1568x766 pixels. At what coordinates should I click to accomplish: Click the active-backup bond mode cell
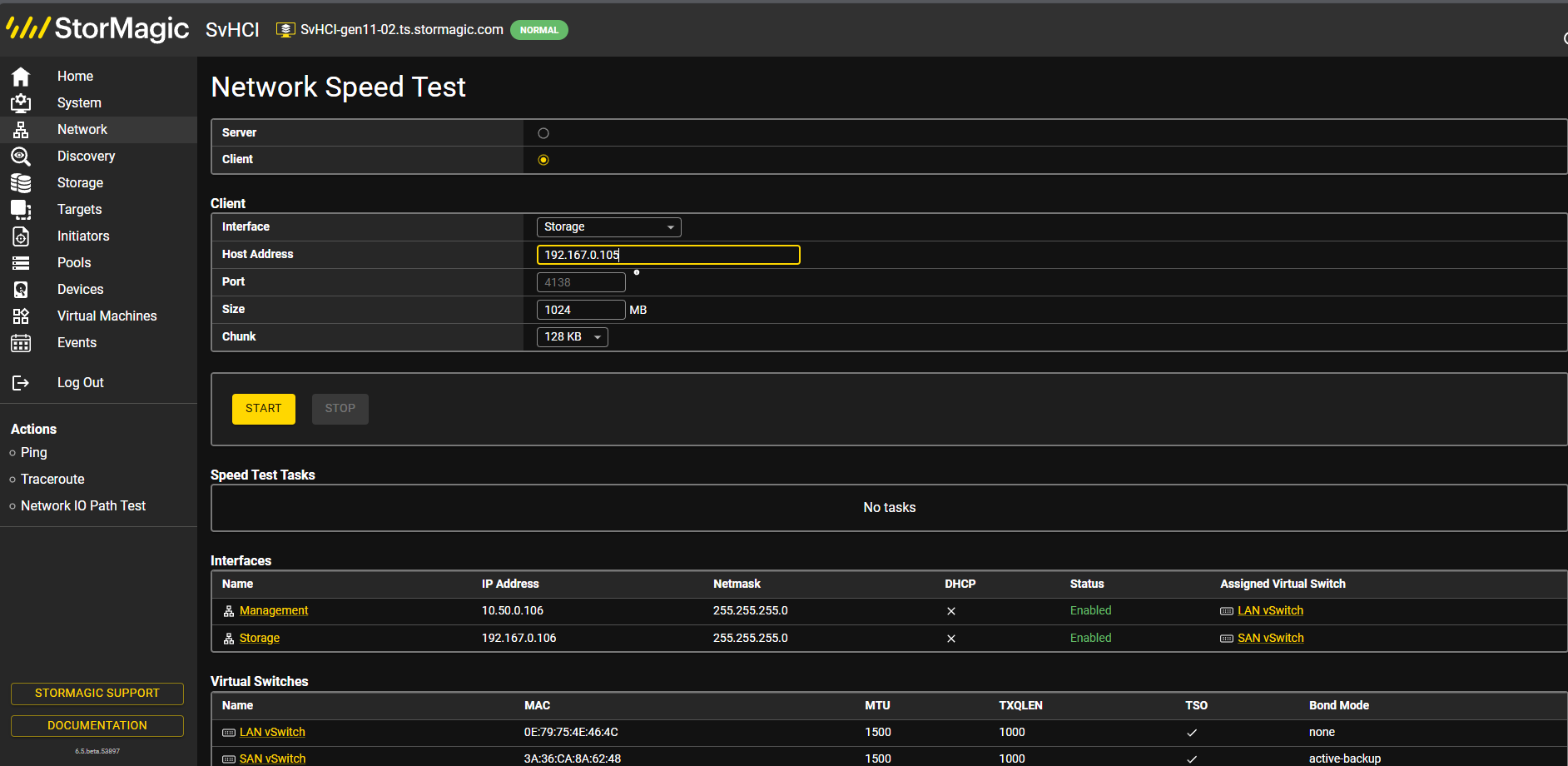(x=1345, y=759)
